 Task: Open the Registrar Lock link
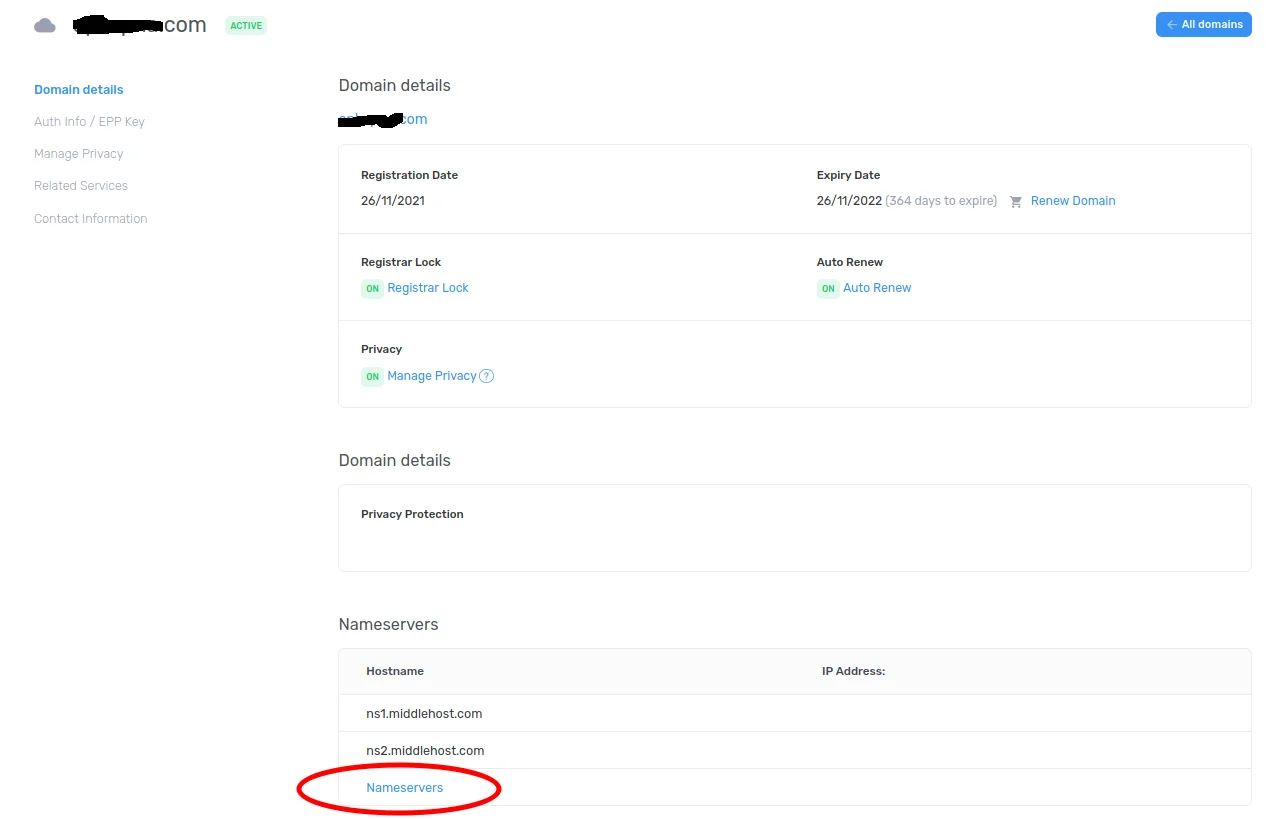(x=428, y=288)
